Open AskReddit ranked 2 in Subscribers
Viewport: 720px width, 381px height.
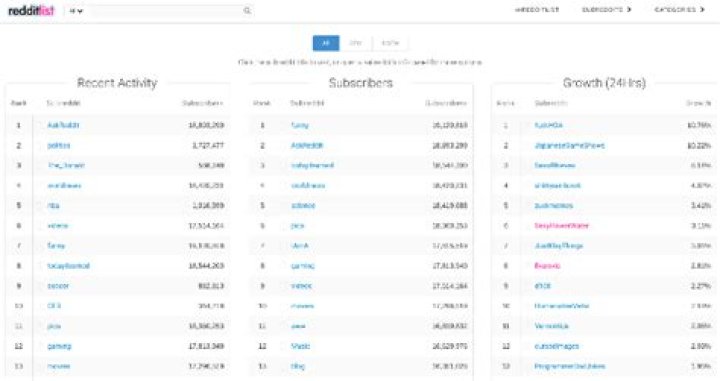point(307,146)
